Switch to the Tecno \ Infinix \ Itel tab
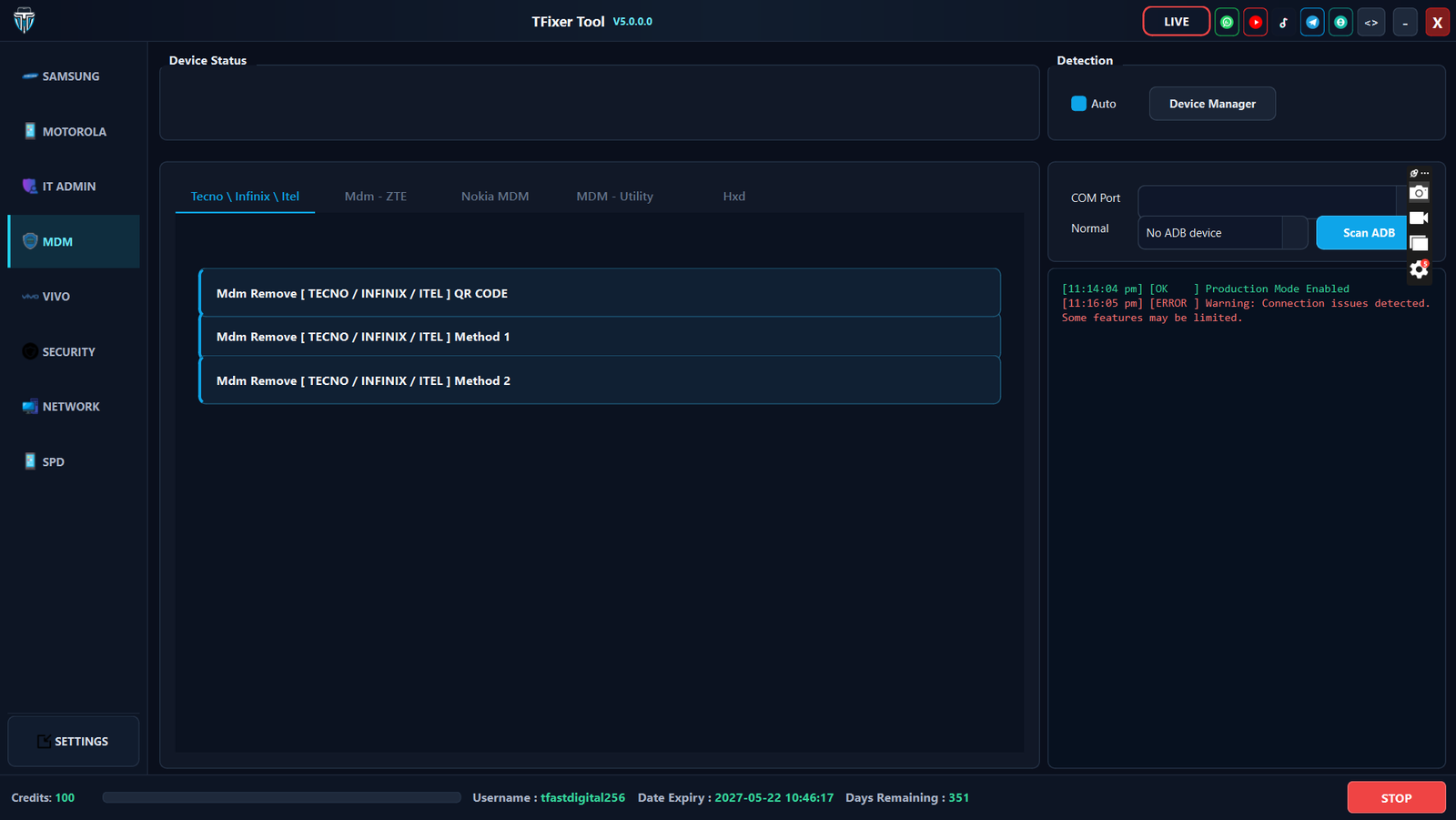Image resolution: width=1456 pixels, height=820 pixels. [x=245, y=197]
